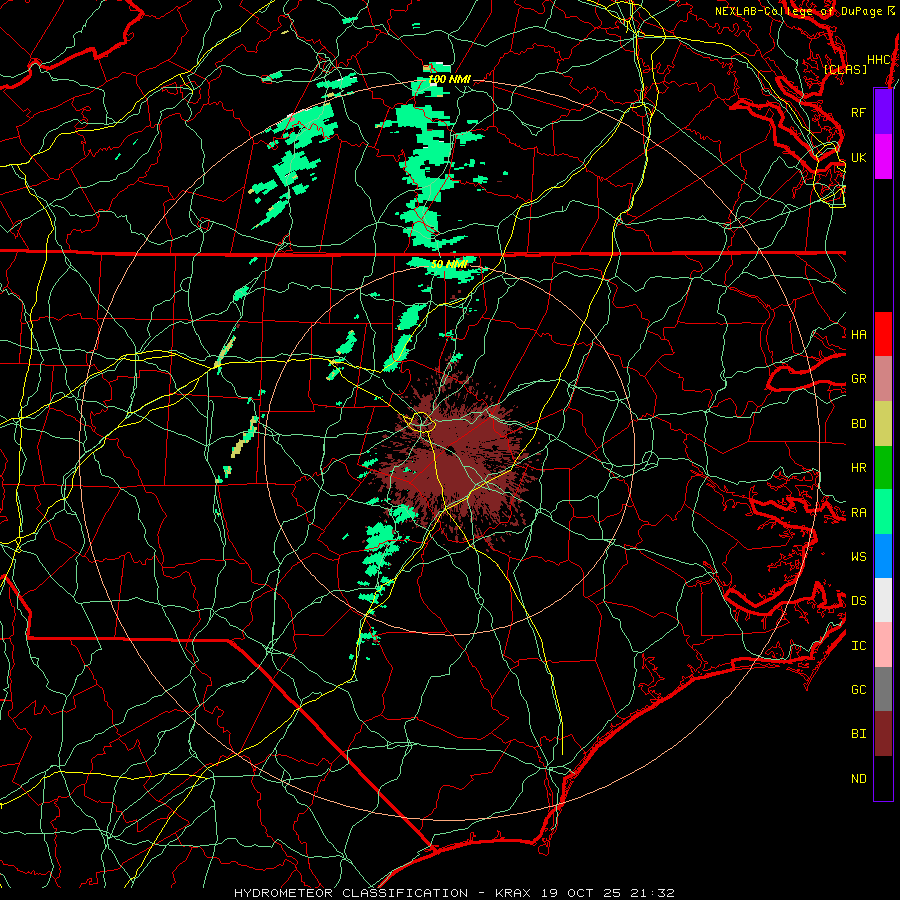Click the HYDROMETEOR CLASSIFICATION title text
This screenshot has height=900, width=900.
(x=351, y=893)
